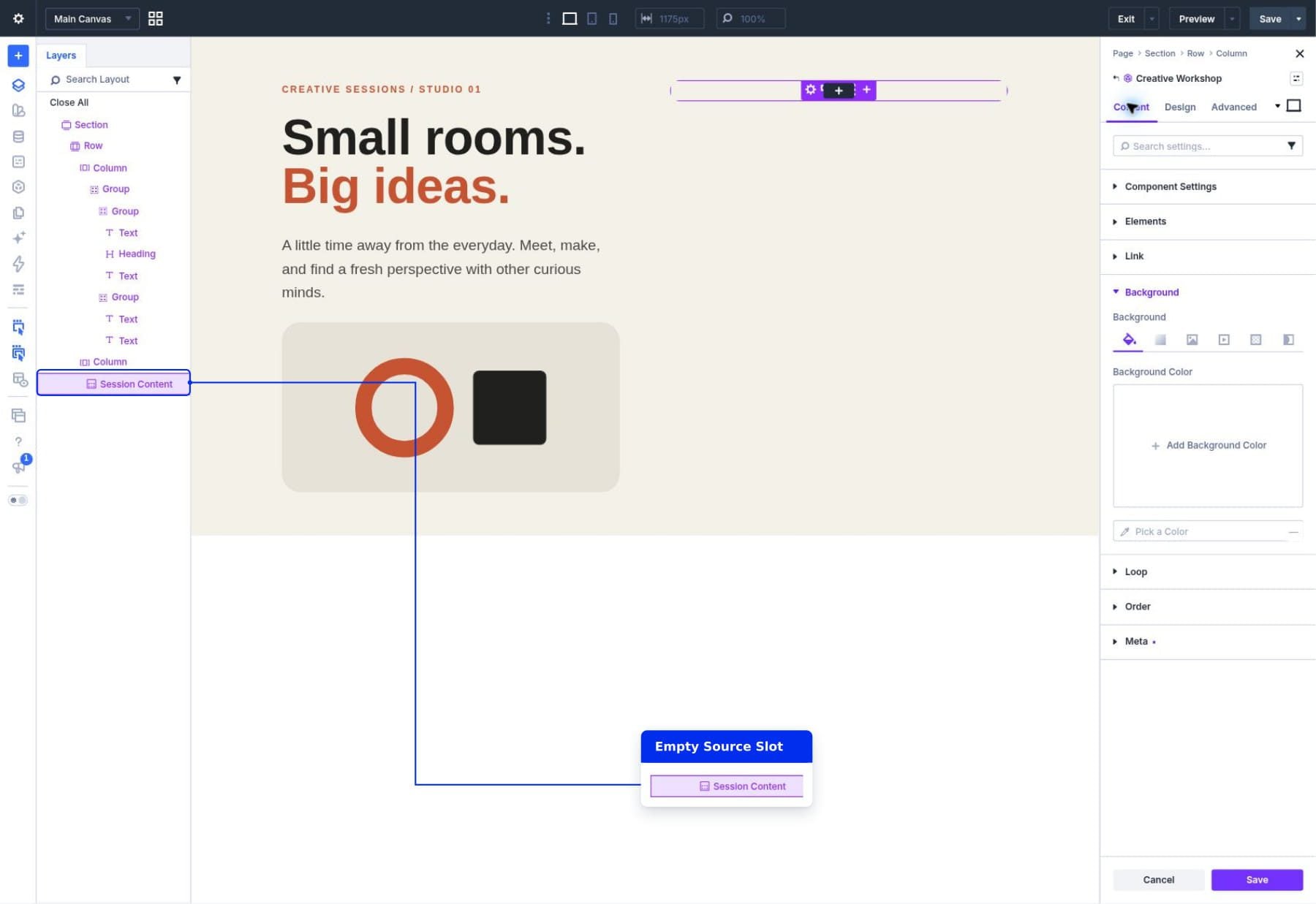Open the pages copy icon in sidebar
The image size is (1316, 904).
click(x=18, y=213)
